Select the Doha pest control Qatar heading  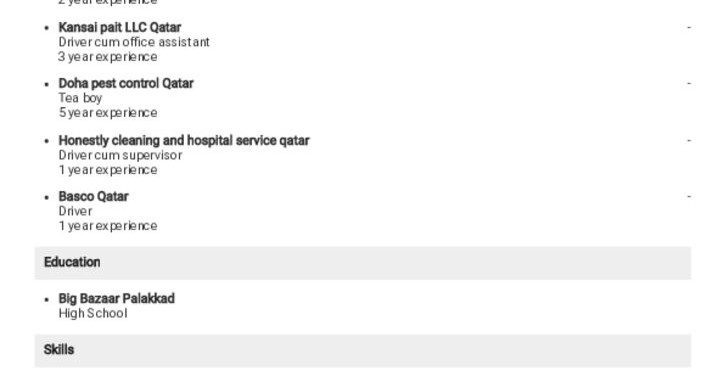coord(126,84)
